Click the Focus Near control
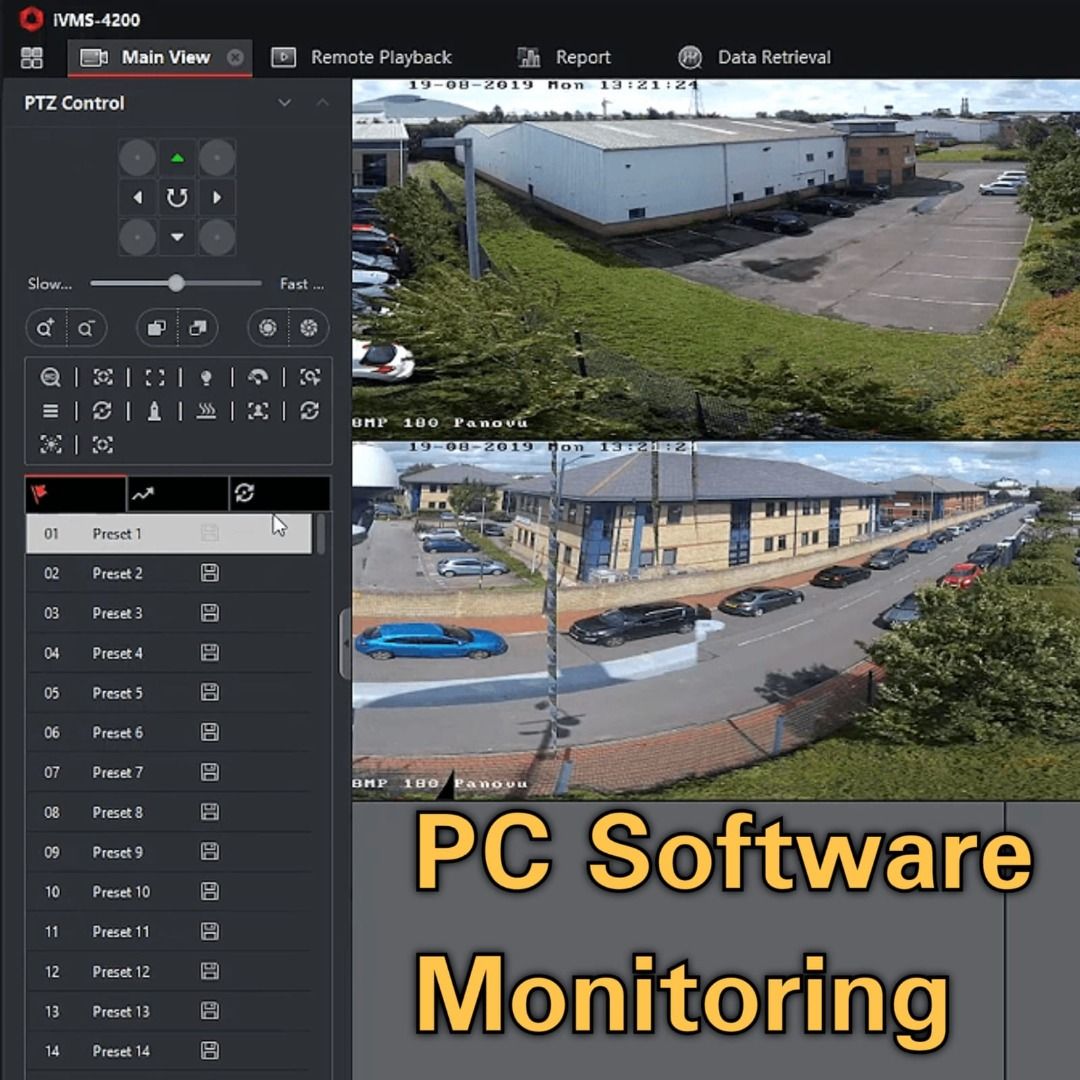 coord(157,328)
